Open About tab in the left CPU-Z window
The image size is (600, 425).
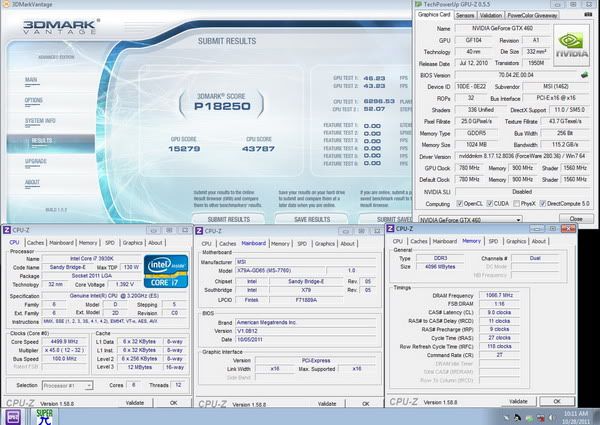click(155, 243)
